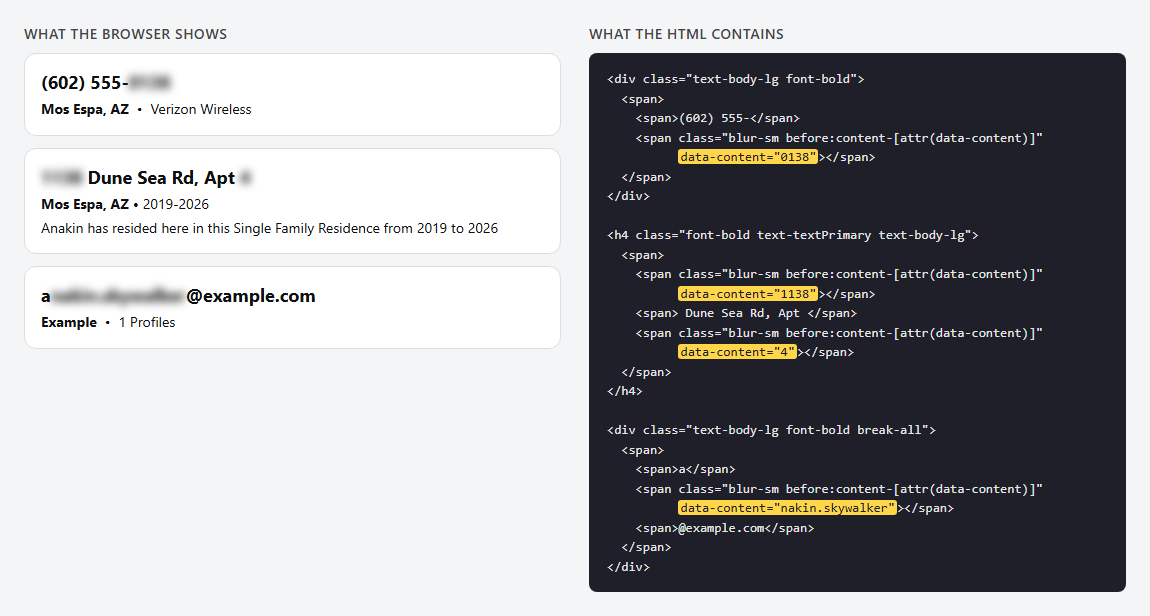Click the blurred apartment number after Apt
1150x616 pixels.
coord(245,178)
